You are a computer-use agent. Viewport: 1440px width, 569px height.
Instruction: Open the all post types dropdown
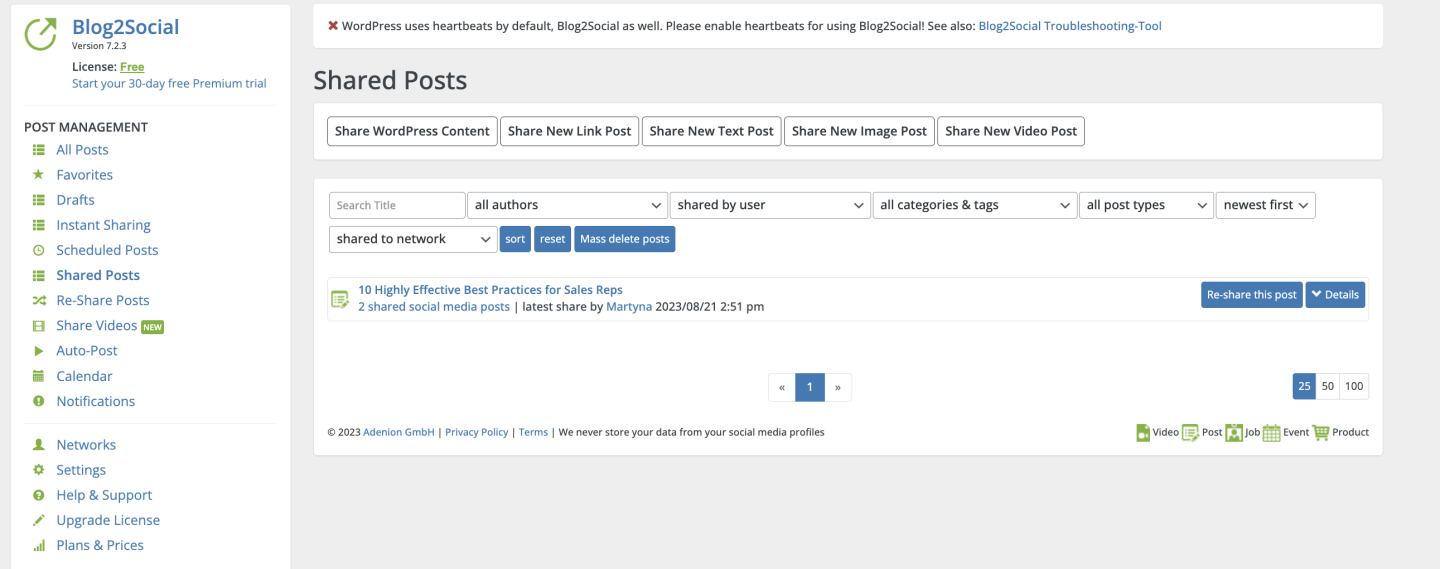(1146, 205)
